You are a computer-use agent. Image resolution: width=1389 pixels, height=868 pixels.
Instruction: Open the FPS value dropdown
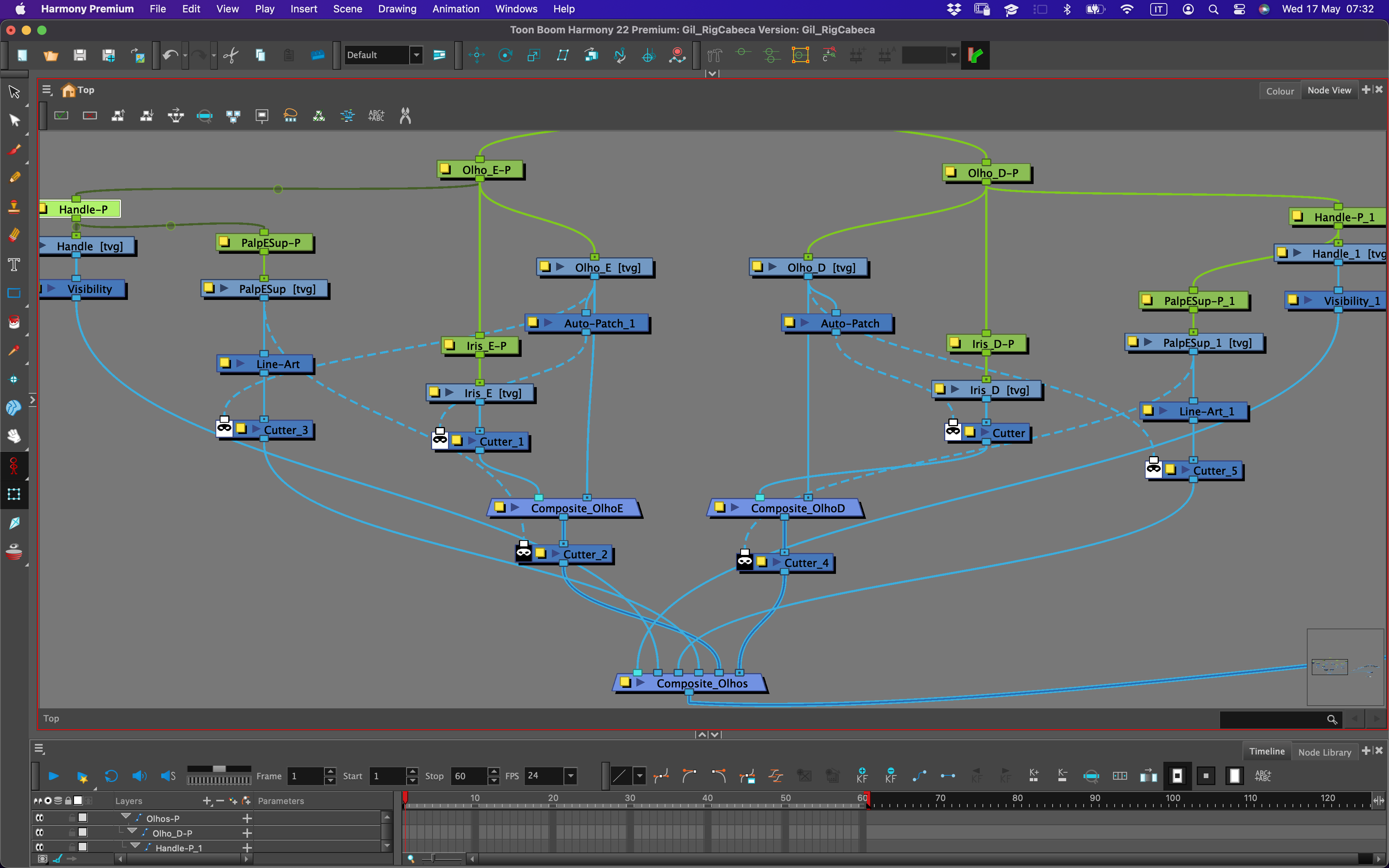pos(570,776)
